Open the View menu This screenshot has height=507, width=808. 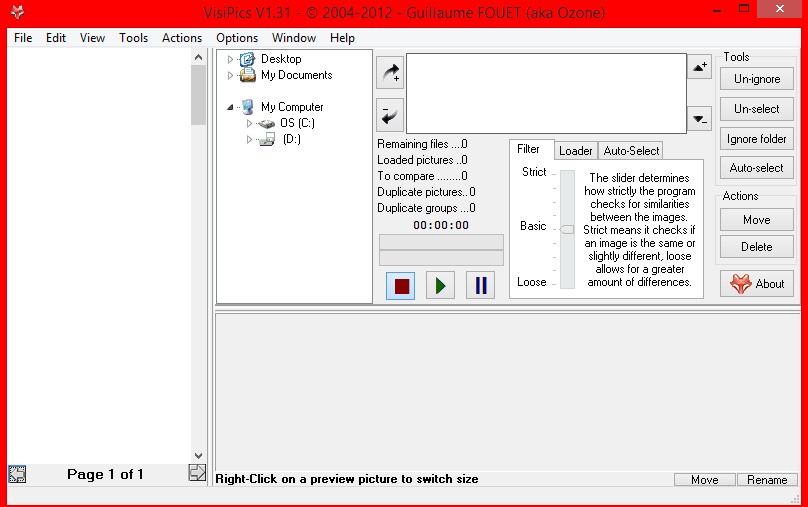pyautogui.click(x=92, y=38)
